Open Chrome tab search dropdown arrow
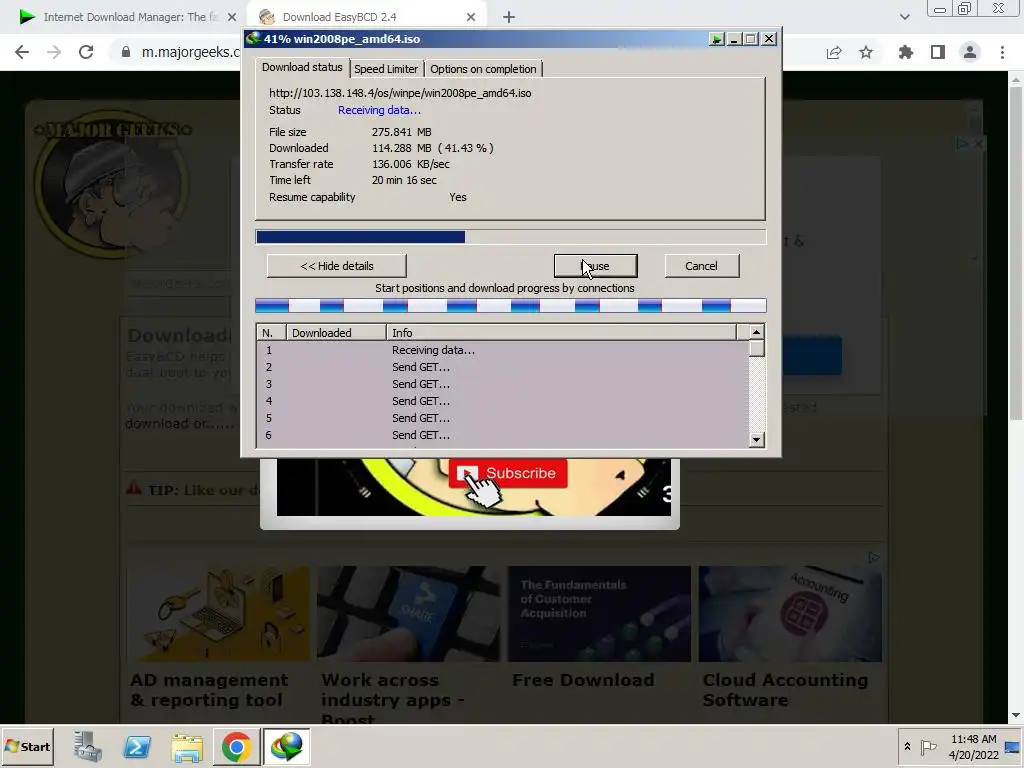Image resolution: width=1024 pixels, height=768 pixels. (904, 17)
